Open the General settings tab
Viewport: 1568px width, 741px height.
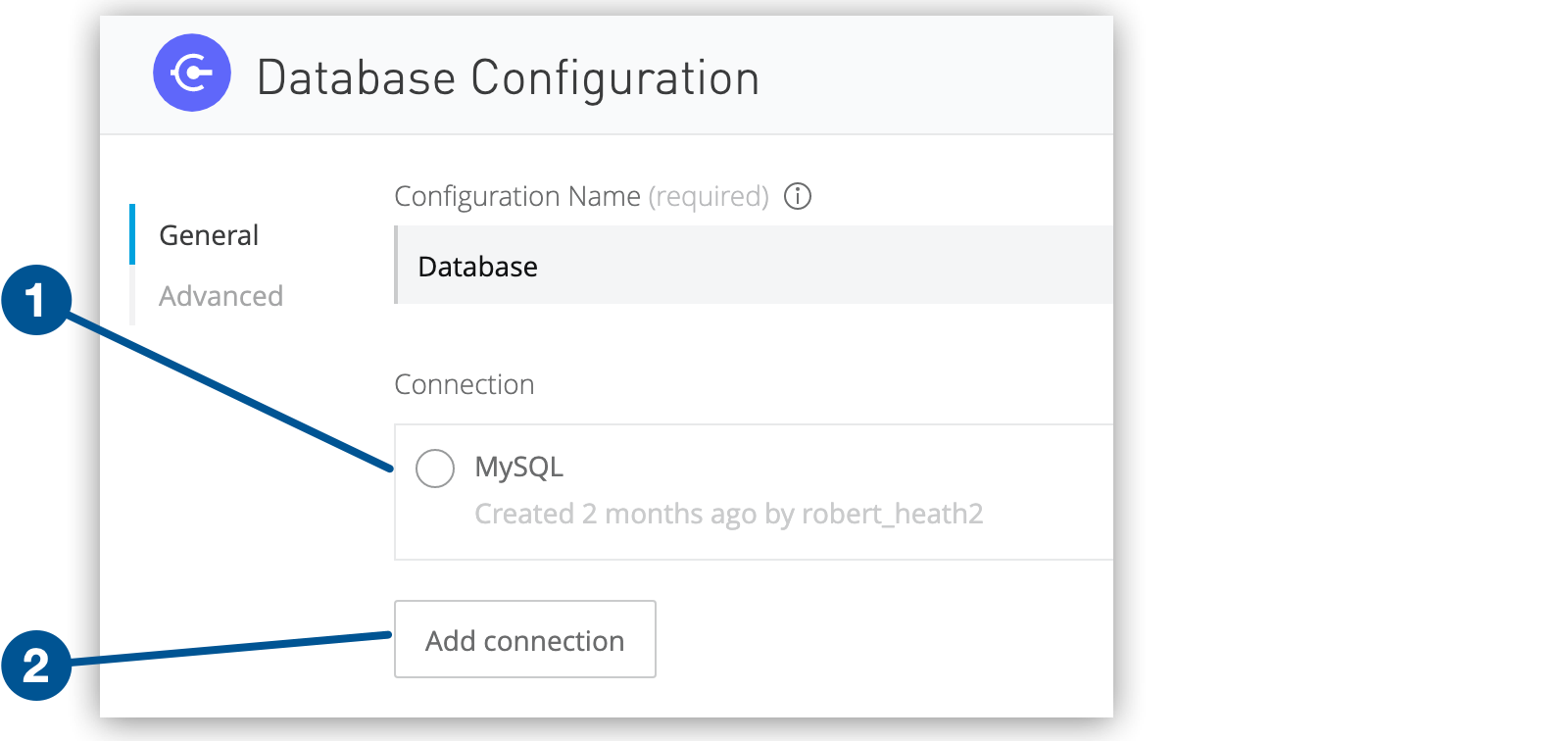point(209,235)
